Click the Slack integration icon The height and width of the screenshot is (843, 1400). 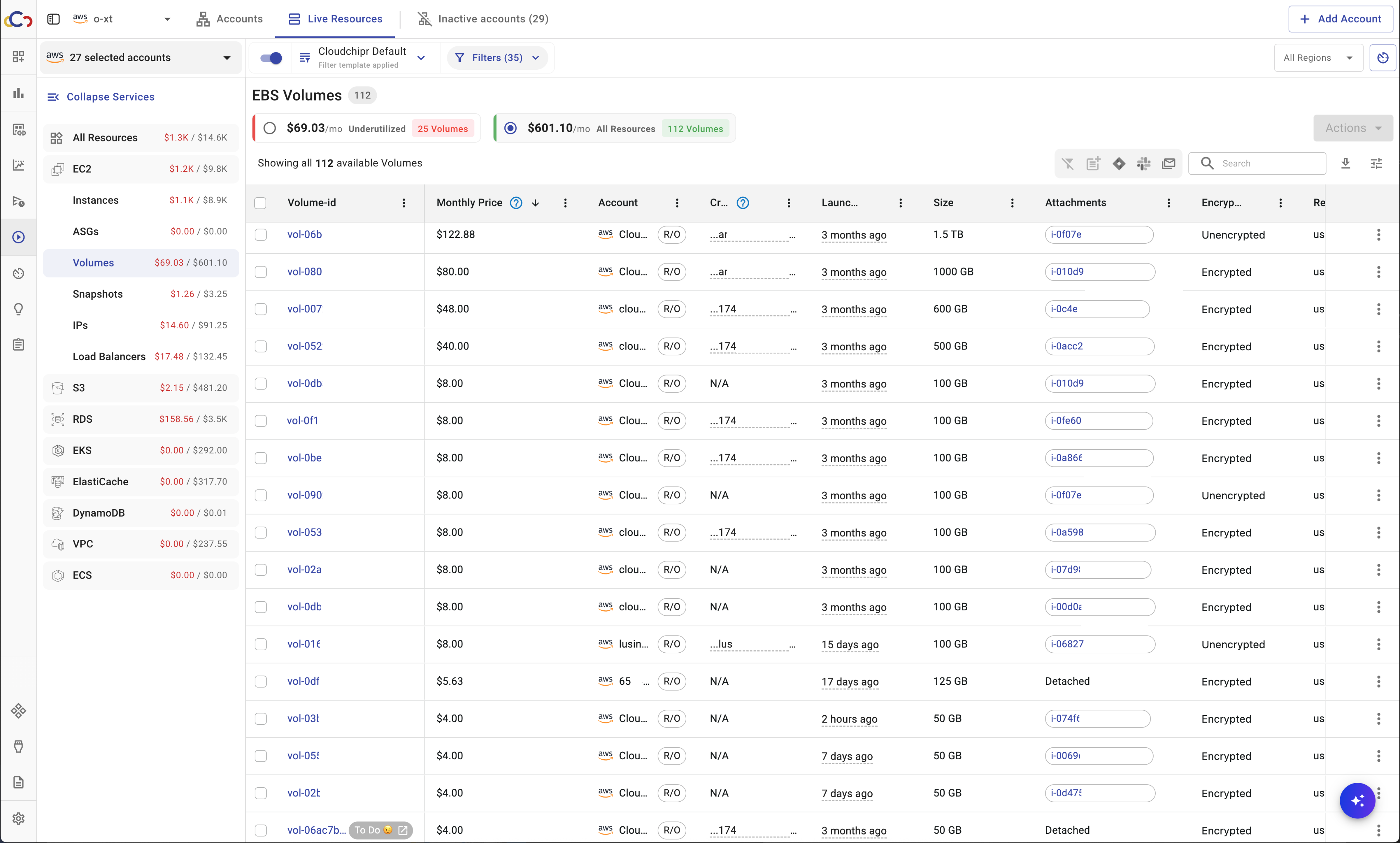click(1143, 164)
